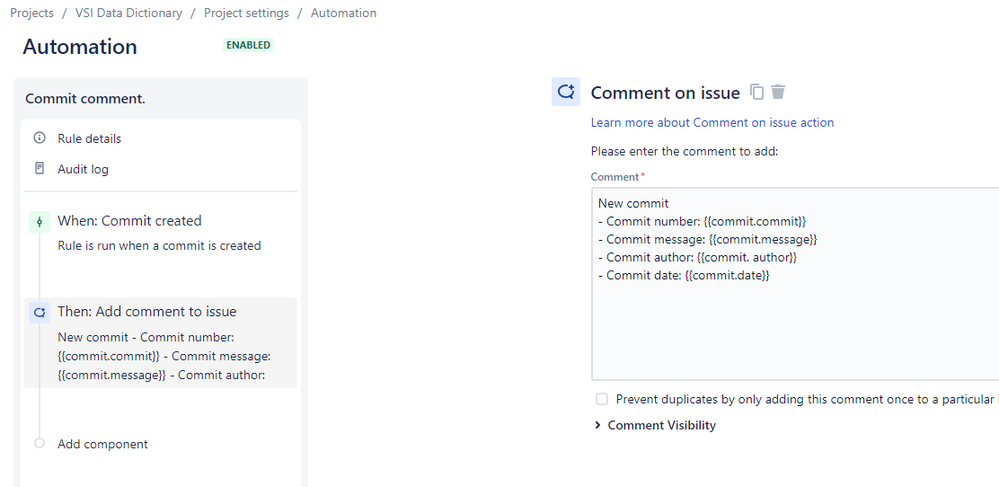The width and height of the screenshot is (999, 487).
Task: Click the duplicate component copy icon
Action: pos(757,92)
